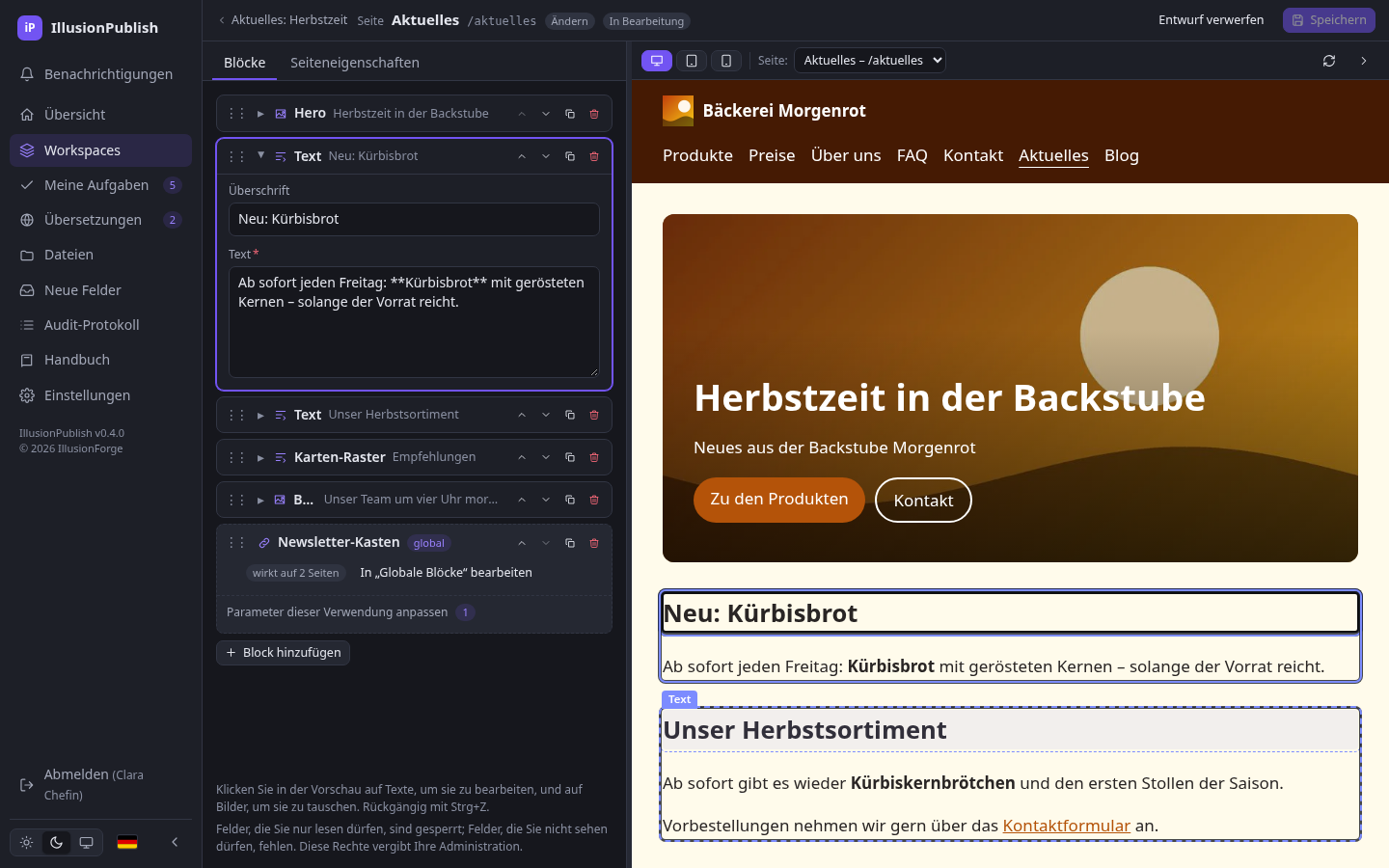Click Zu den Produkten in preview

coord(779,500)
